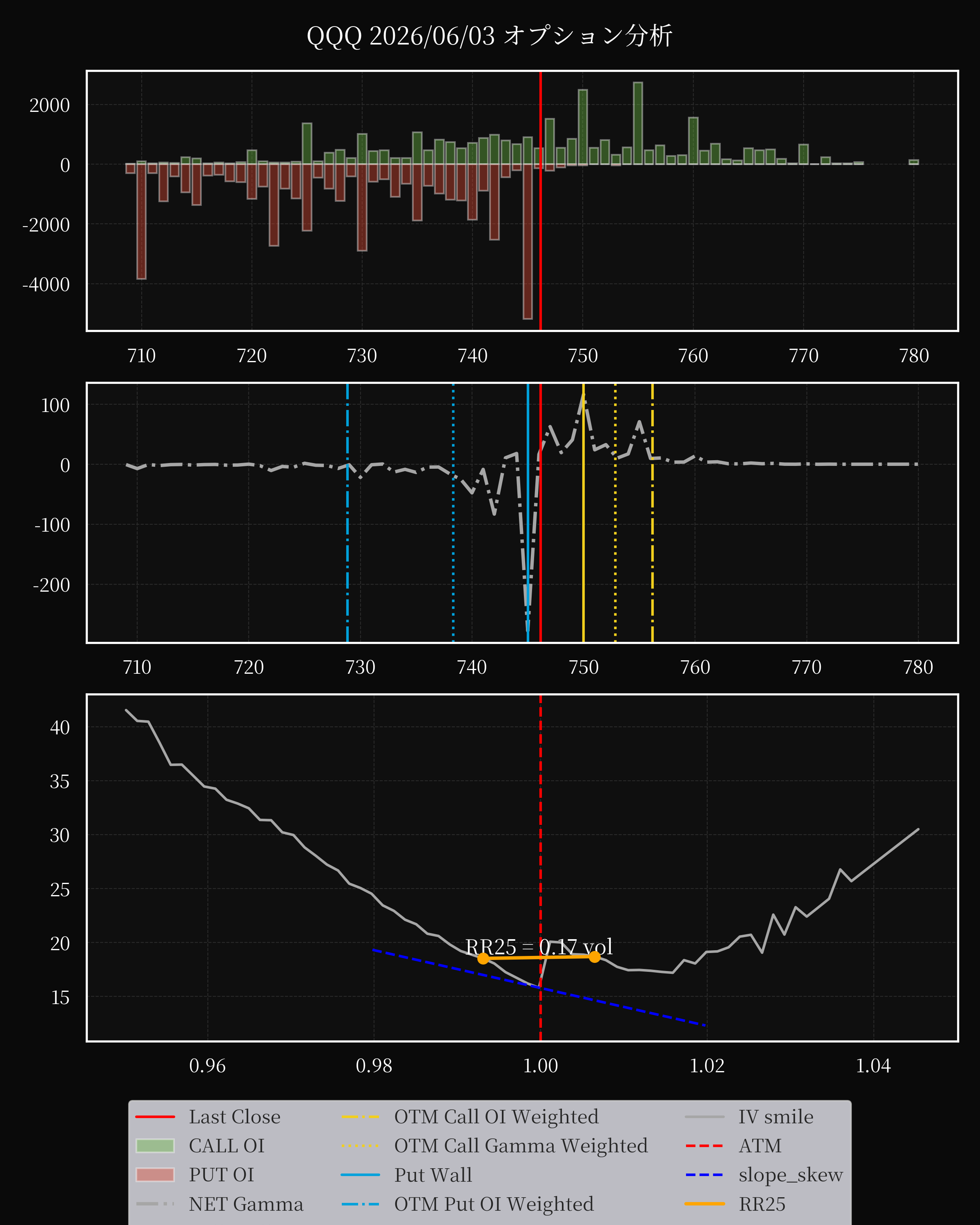
Task: Click the 1.00 moneyness axis tick label
Action: [x=540, y=1065]
